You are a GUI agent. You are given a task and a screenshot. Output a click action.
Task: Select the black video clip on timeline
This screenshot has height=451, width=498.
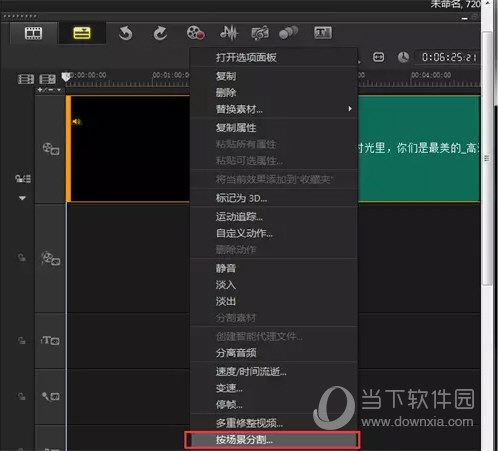[x=128, y=149]
